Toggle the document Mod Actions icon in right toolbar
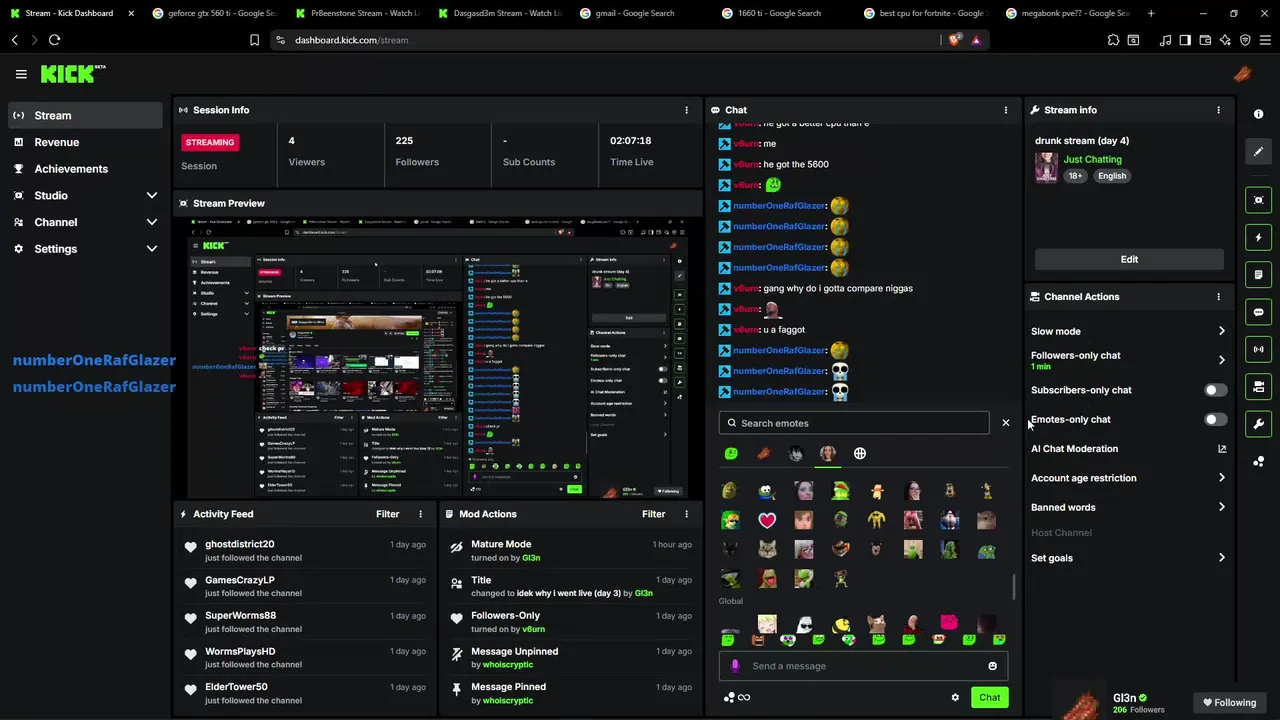This screenshot has width=1280, height=720. tap(1258, 275)
